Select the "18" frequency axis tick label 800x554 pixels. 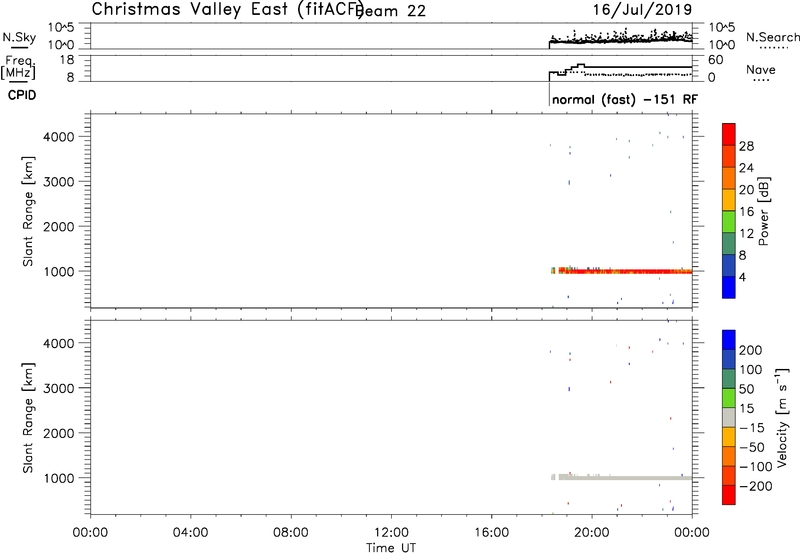pyautogui.click(x=66, y=60)
